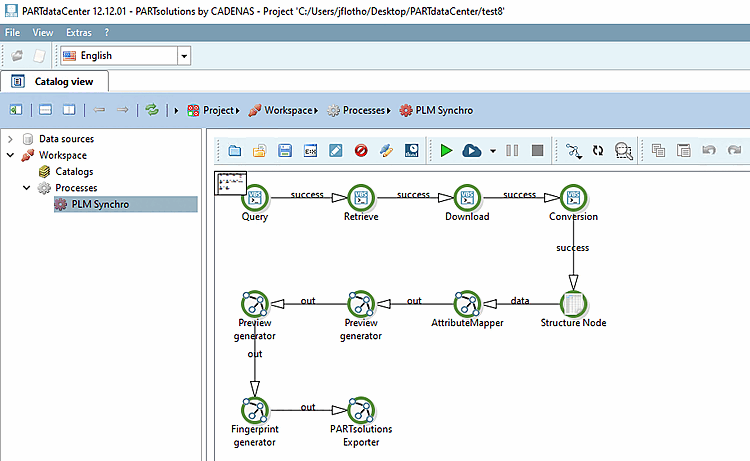The height and width of the screenshot is (461, 750).
Task: Pause the running process
Action: point(512,151)
